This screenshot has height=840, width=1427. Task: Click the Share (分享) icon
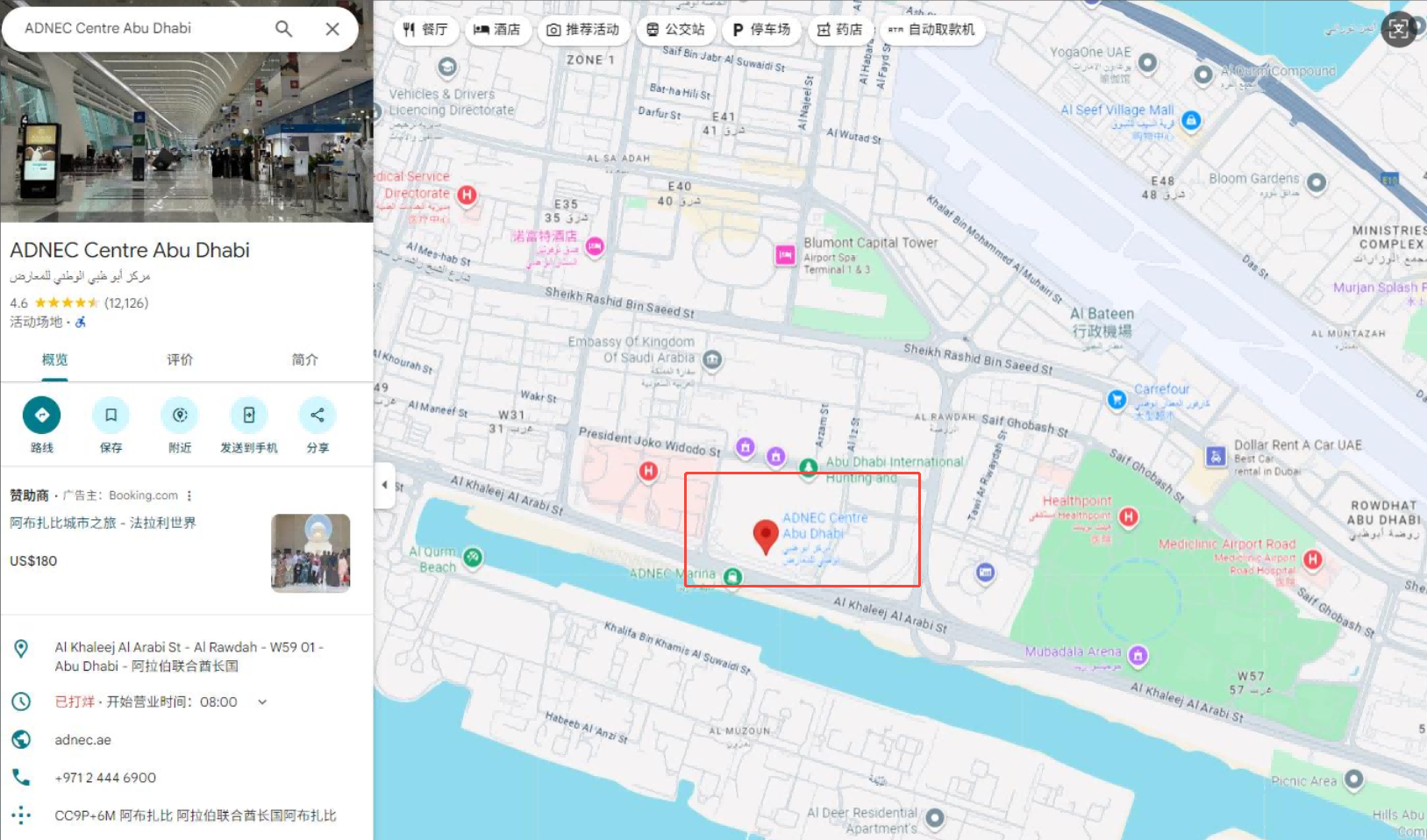tap(318, 415)
